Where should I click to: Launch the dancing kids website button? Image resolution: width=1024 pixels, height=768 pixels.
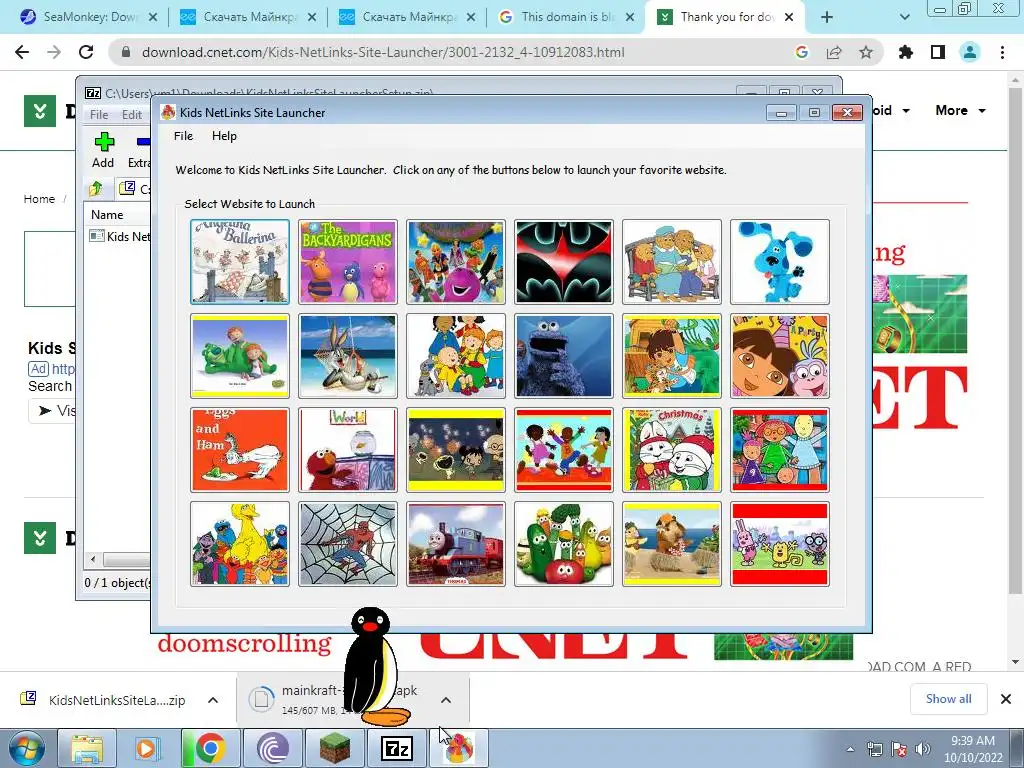pos(564,450)
